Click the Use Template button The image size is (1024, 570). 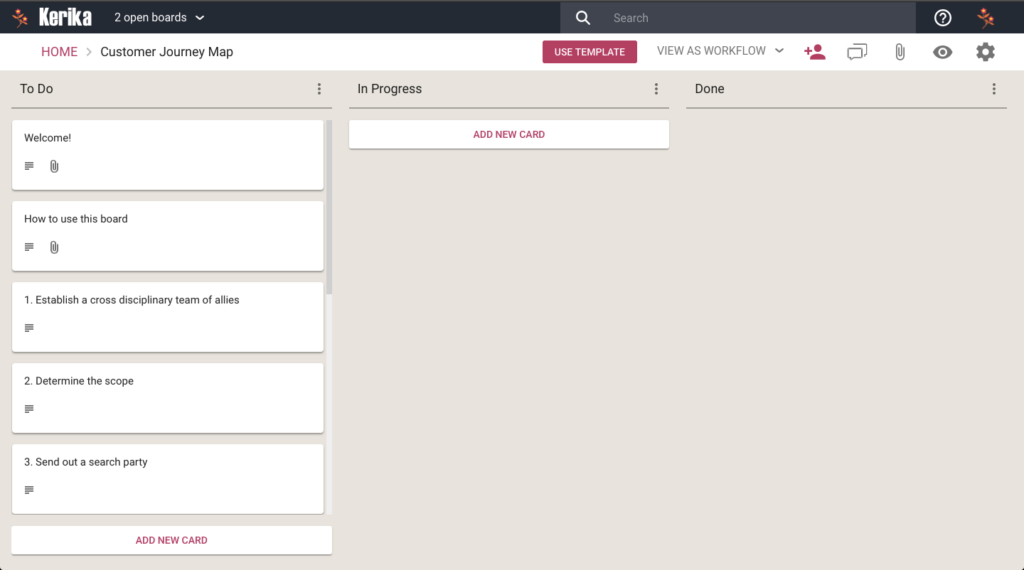click(590, 52)
